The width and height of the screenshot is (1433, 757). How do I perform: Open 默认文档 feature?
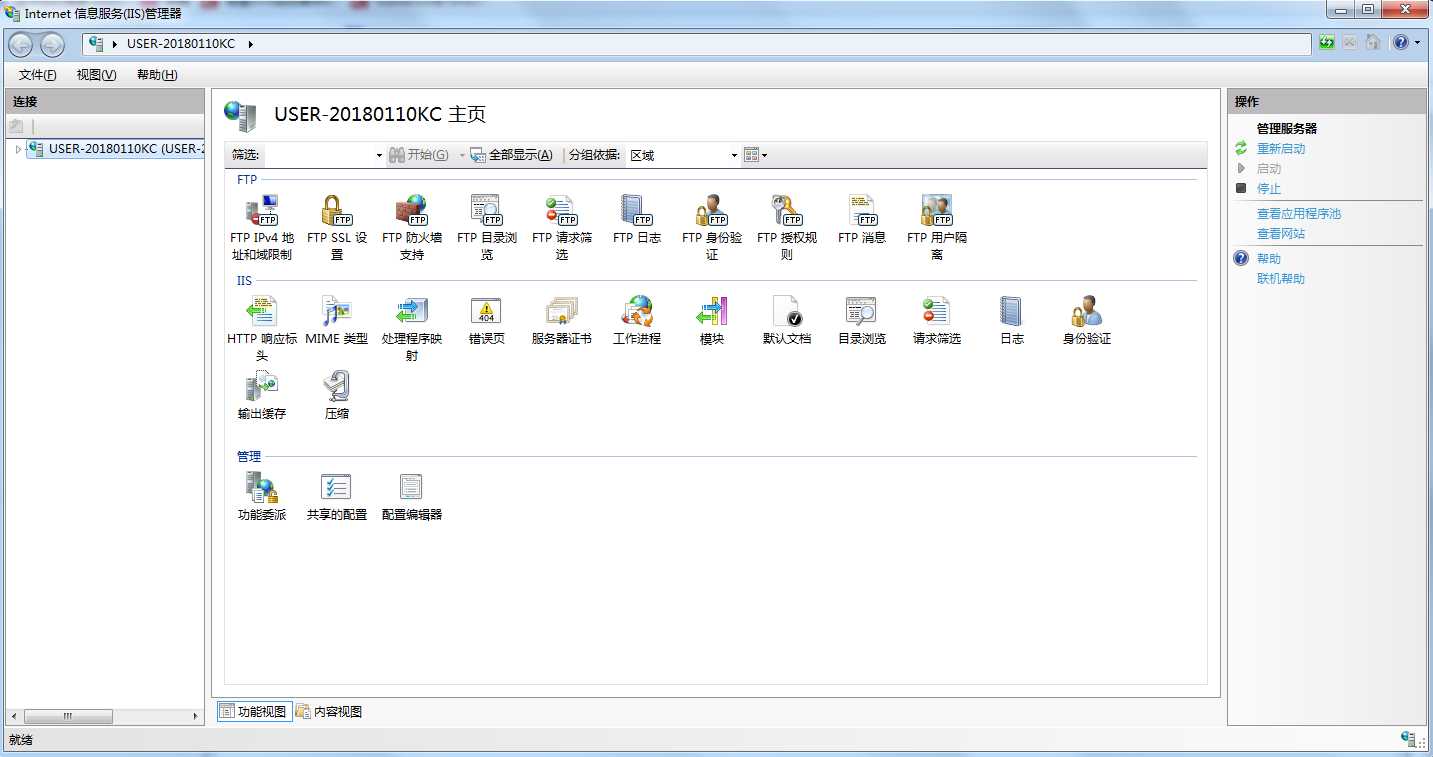787,321
